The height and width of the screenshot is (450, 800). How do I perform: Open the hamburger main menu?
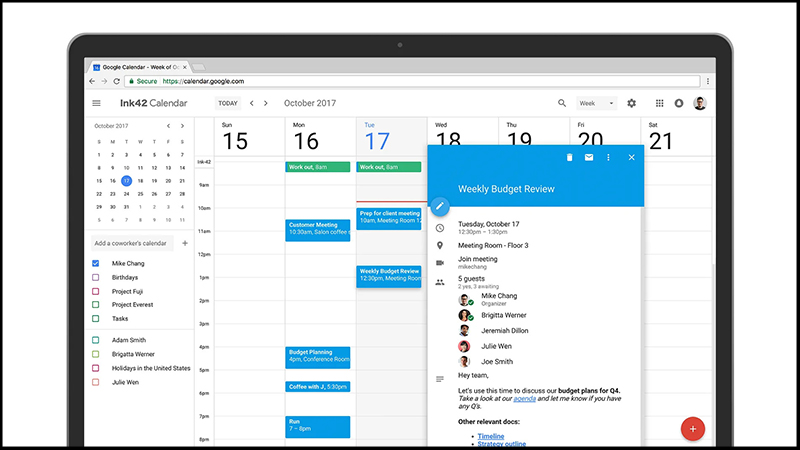click(x=96, y=103)
